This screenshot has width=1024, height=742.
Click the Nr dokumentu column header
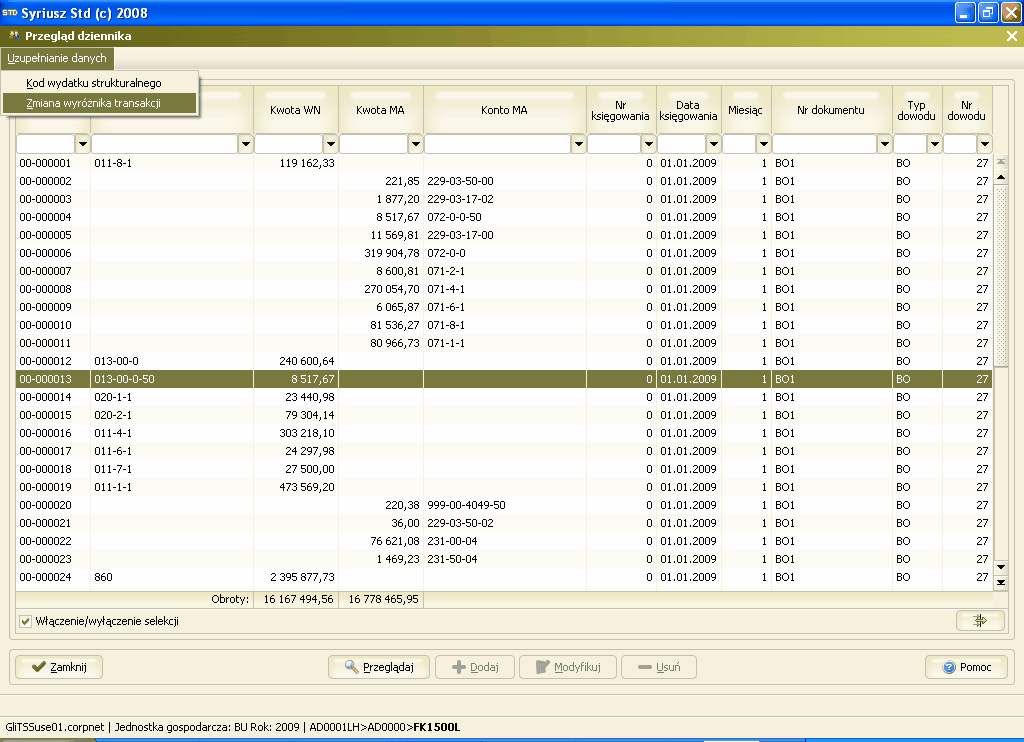coord(831,110)
